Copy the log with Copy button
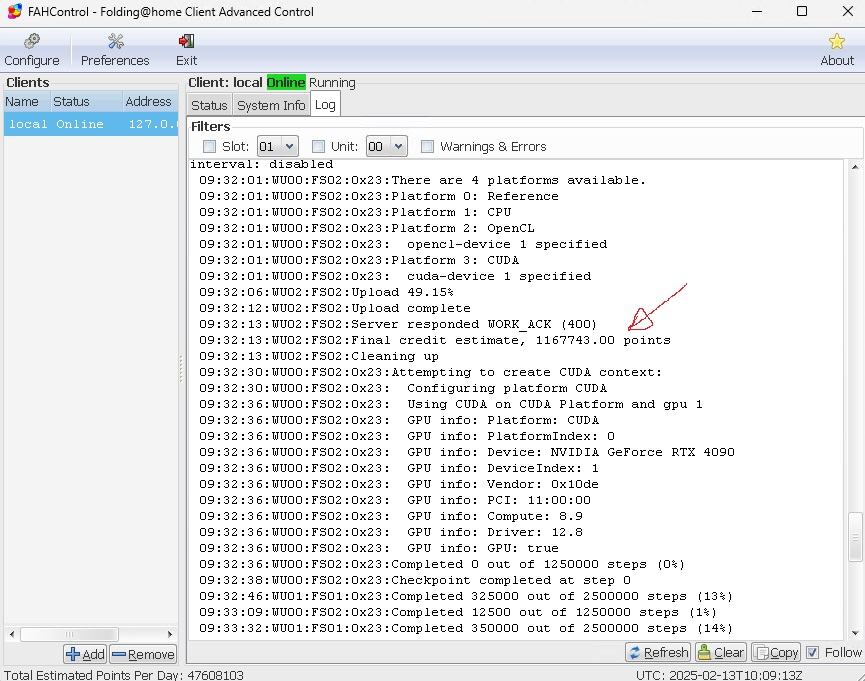Viewport: 865px width, 681px height. coord(776,652)
